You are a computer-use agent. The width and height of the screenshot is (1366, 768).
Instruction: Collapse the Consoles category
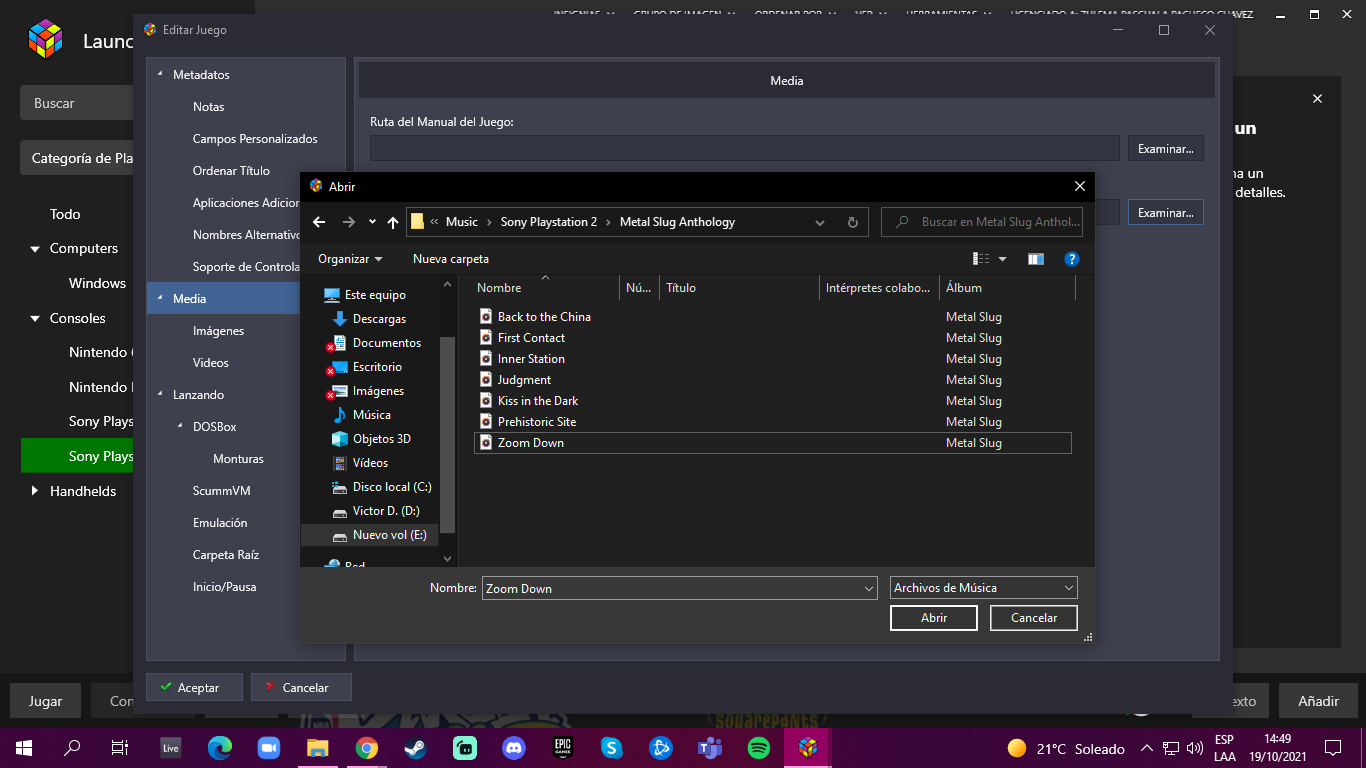[x=35, y=318]
